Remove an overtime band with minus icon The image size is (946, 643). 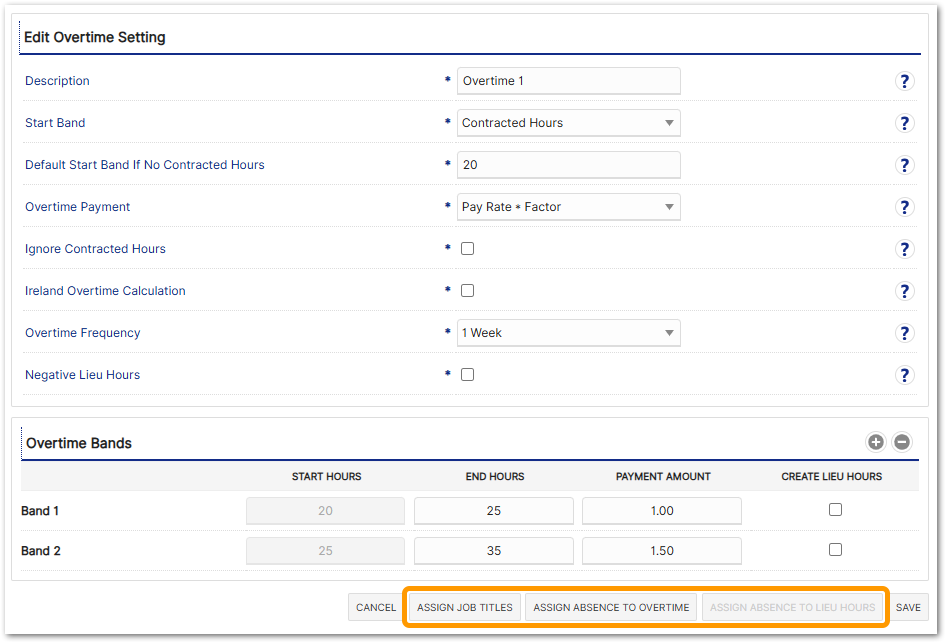pyautogui.click(x=901, y=442)
